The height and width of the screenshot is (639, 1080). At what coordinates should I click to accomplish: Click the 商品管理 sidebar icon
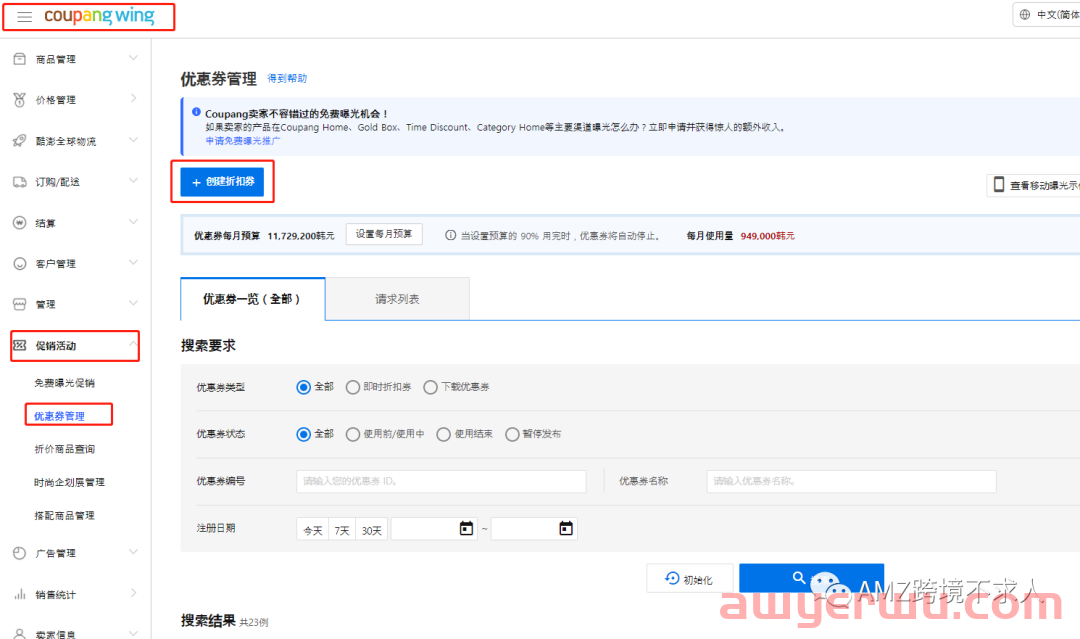[x=19, y=59]
